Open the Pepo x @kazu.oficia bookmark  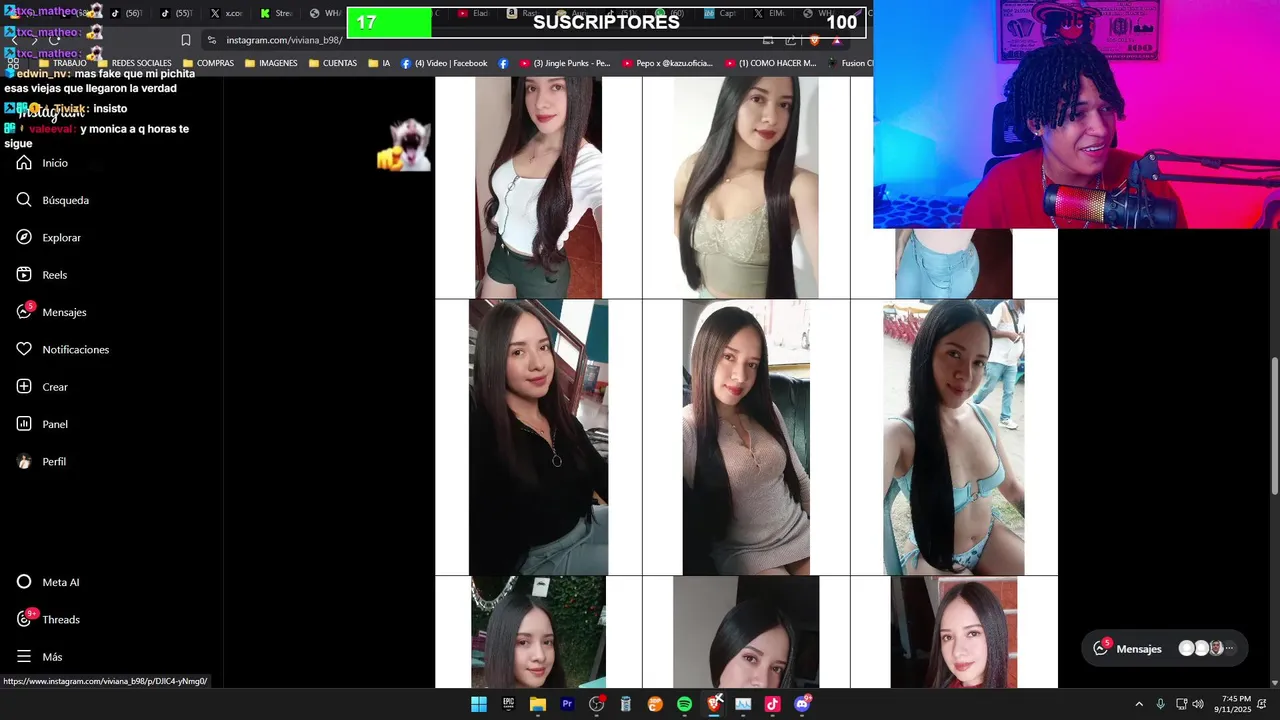667,63
